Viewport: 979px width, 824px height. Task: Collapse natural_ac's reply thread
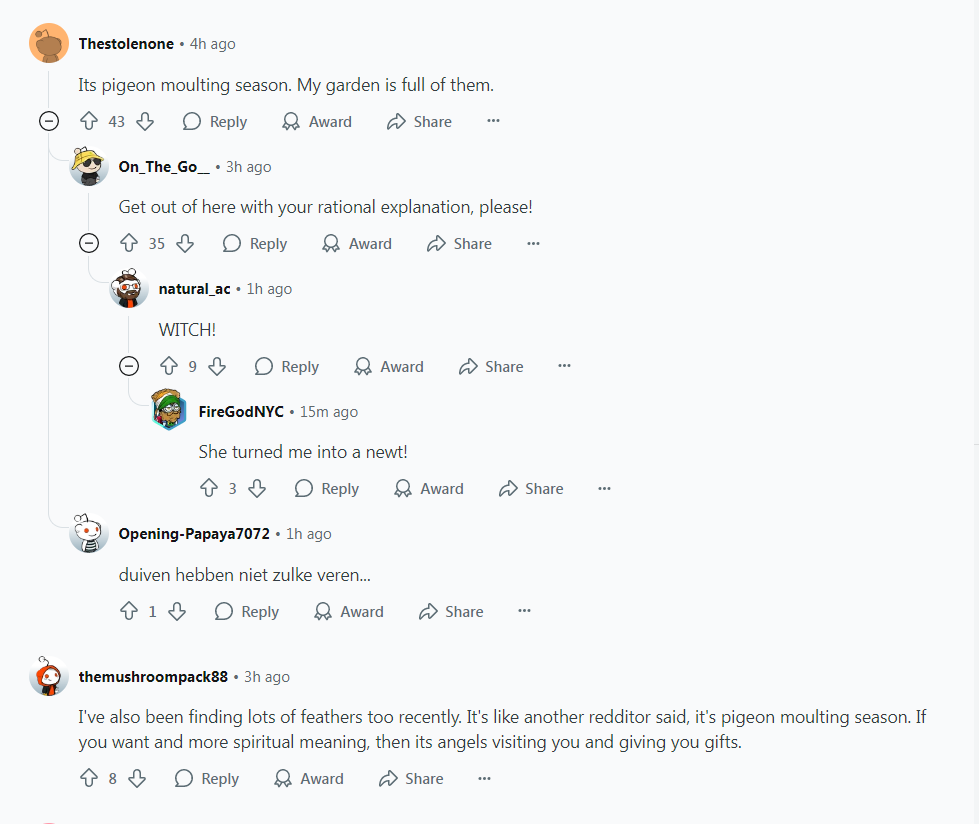[x=129, y=367]
